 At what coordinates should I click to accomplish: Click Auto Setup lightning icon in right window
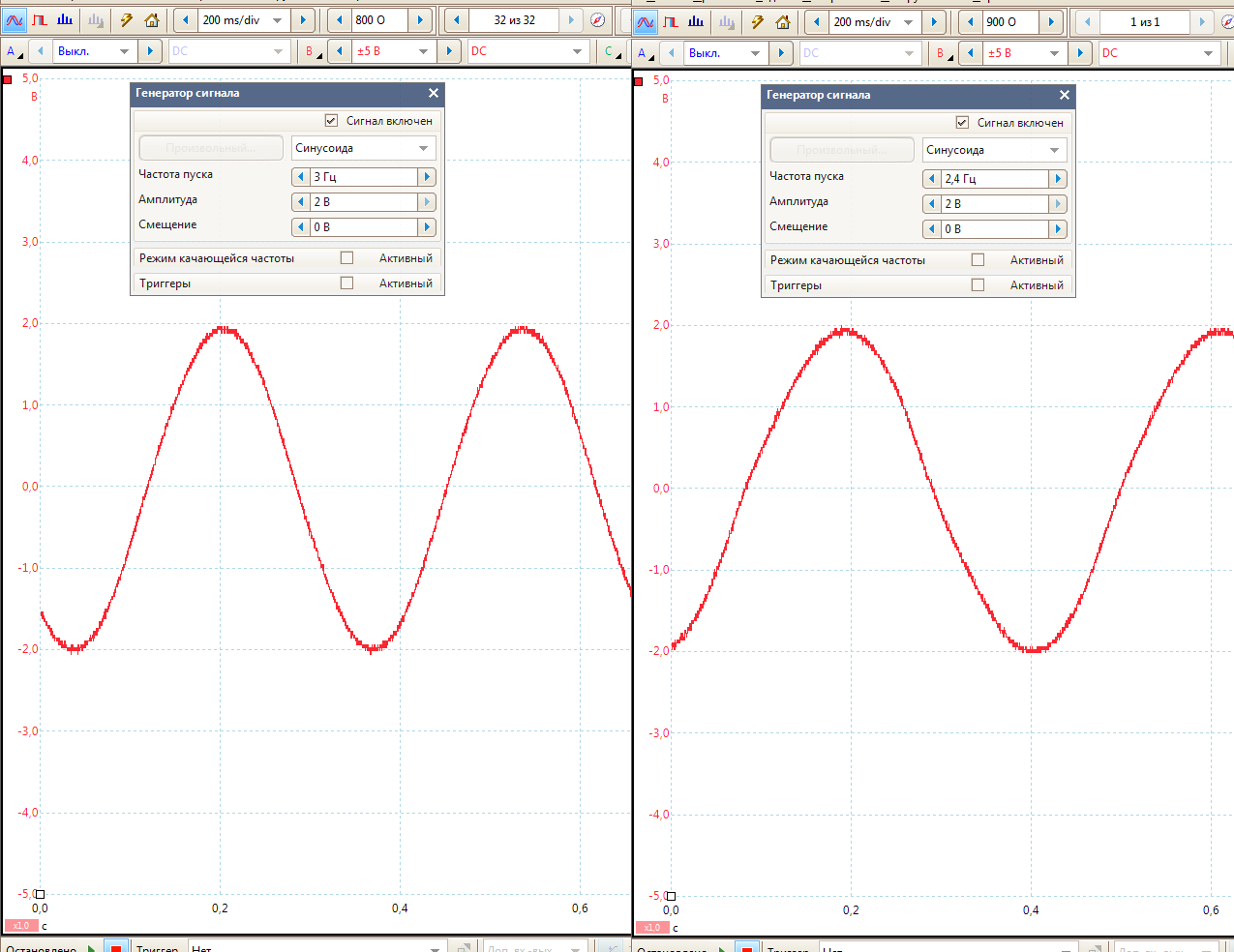(x=757, y=22)
